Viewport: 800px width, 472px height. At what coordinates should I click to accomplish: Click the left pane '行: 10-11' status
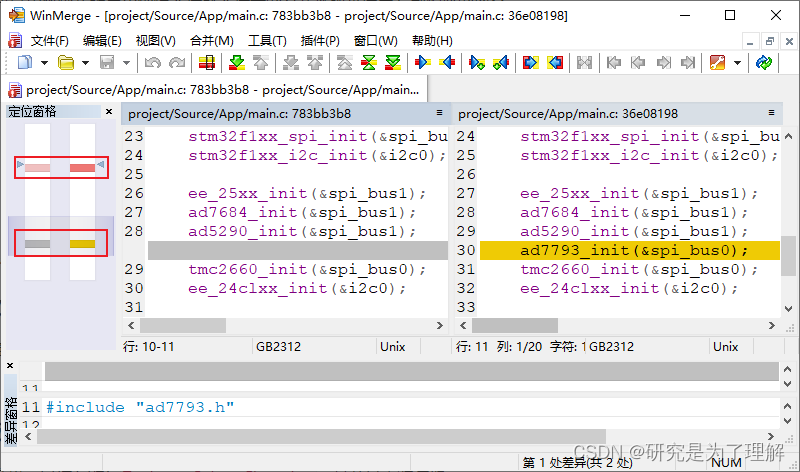149,347
